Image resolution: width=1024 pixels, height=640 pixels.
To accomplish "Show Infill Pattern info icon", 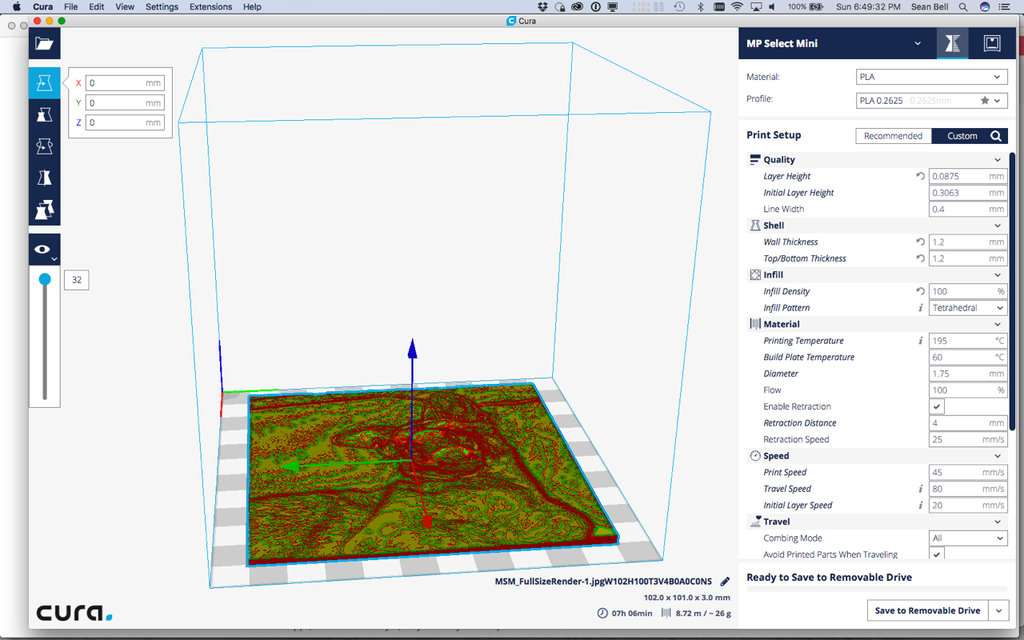I will click(x=921, y=308).
